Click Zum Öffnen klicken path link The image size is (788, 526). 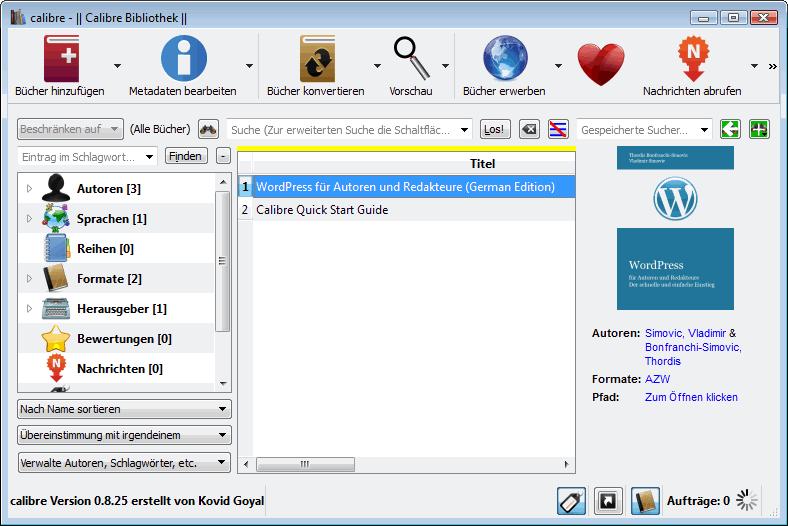pyautogui.click(x=691, y=397)
